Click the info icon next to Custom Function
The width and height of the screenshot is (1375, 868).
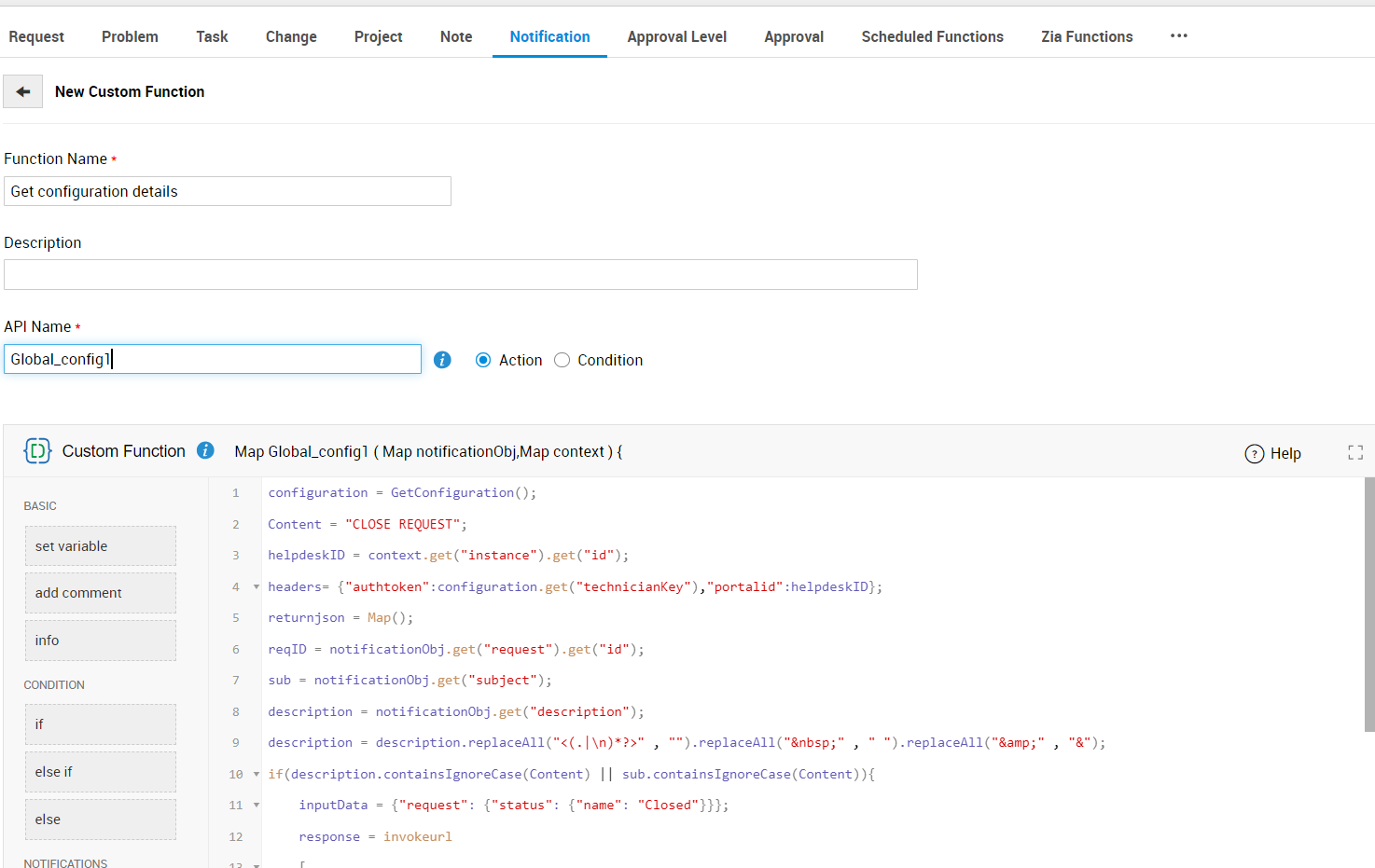click(x=206, y=450)
